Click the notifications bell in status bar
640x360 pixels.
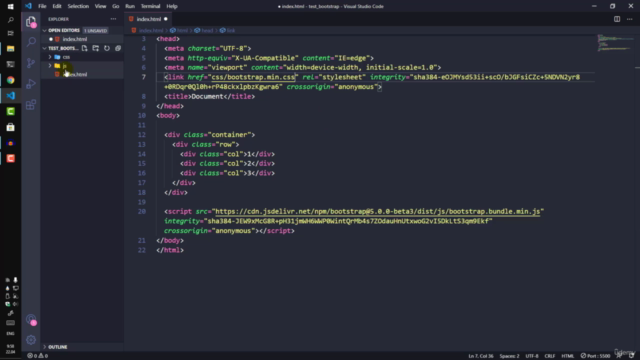pos(631,356)
